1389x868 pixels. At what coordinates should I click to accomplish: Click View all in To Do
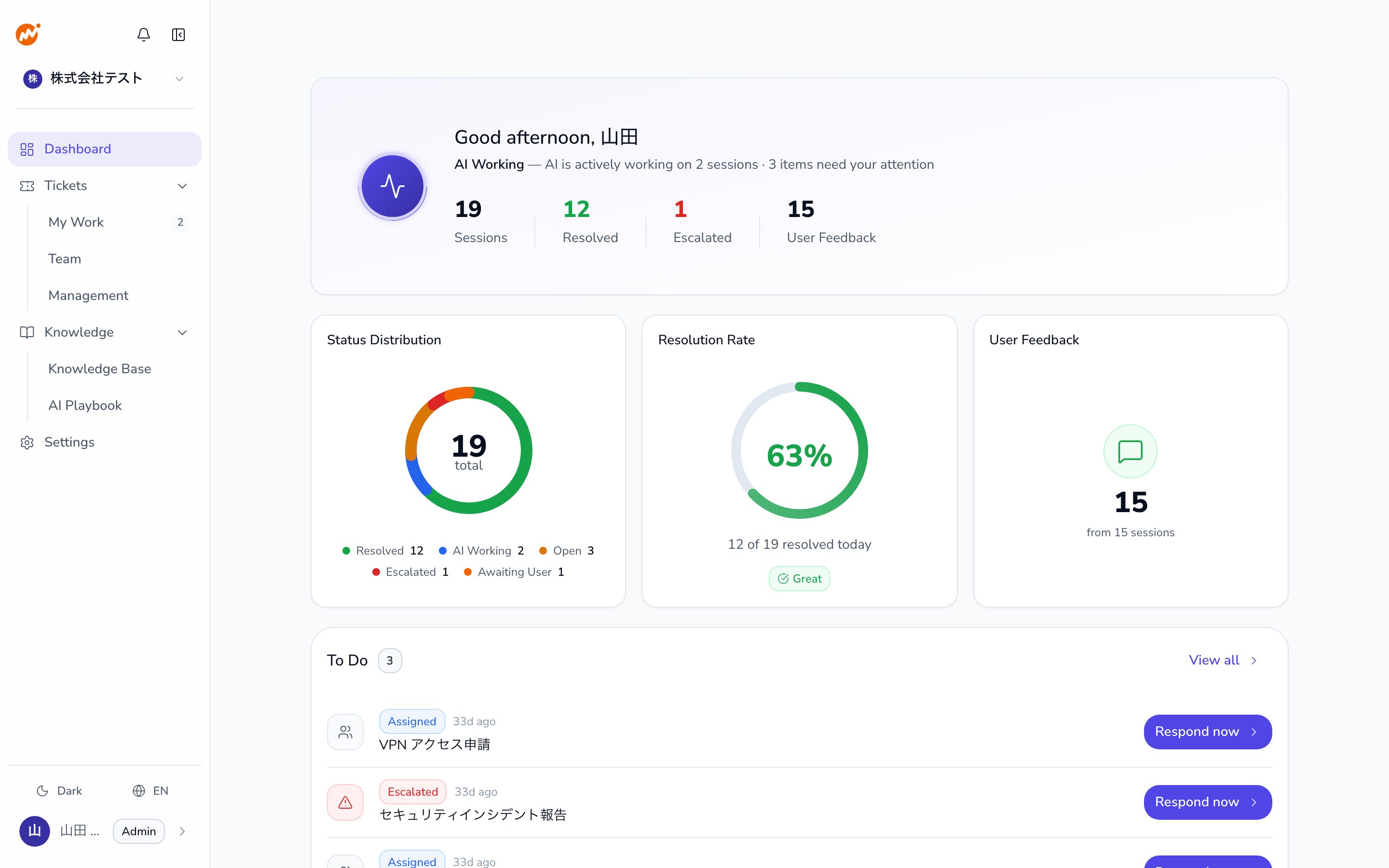click(1223, 660)
